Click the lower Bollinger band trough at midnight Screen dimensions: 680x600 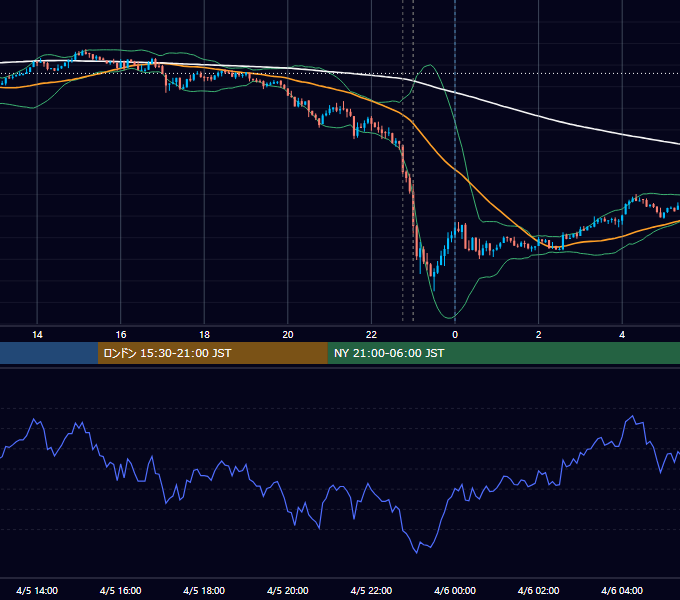click(450, 318)
